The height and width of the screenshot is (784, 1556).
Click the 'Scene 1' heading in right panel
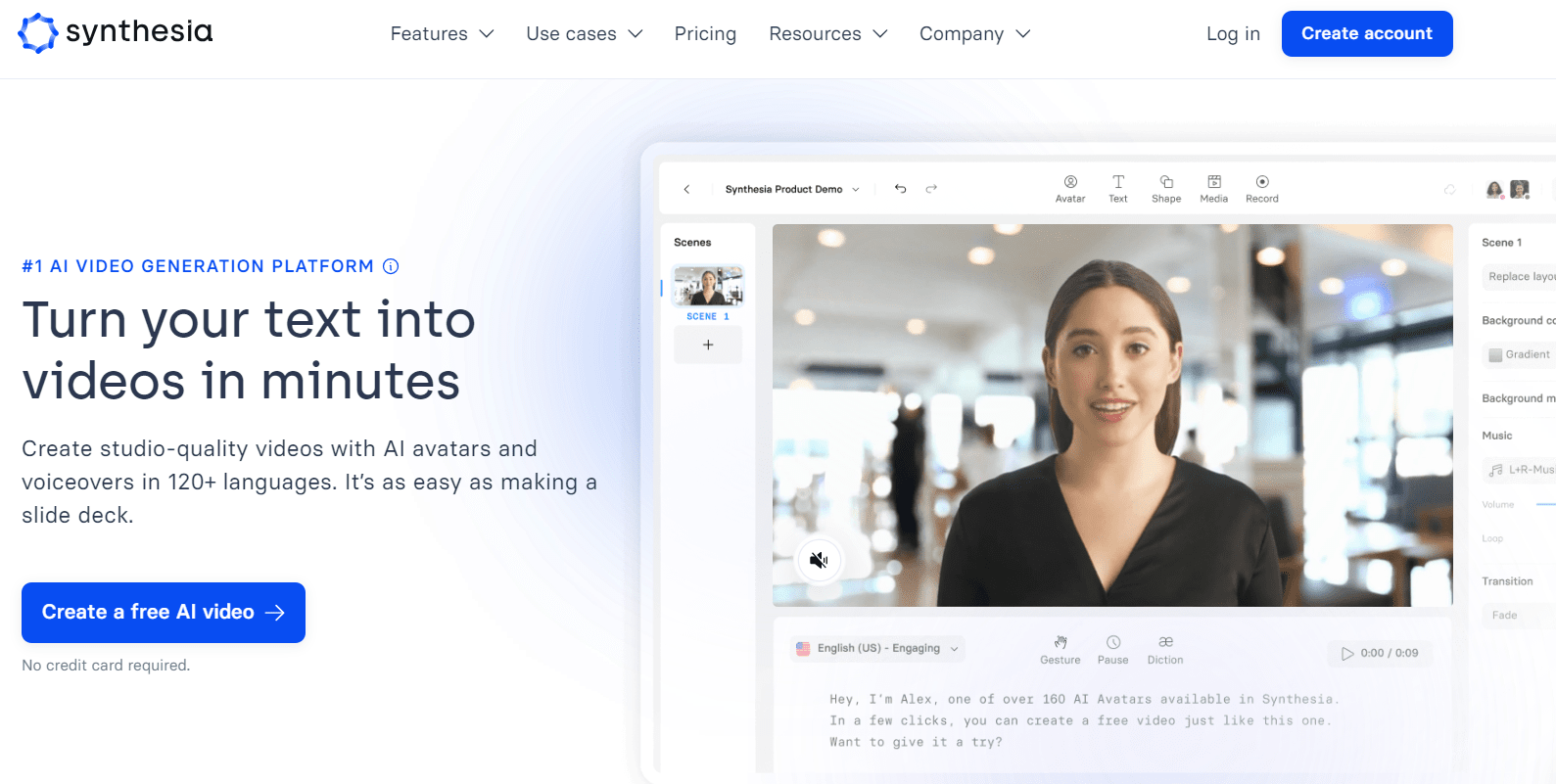coord(1501,242)
